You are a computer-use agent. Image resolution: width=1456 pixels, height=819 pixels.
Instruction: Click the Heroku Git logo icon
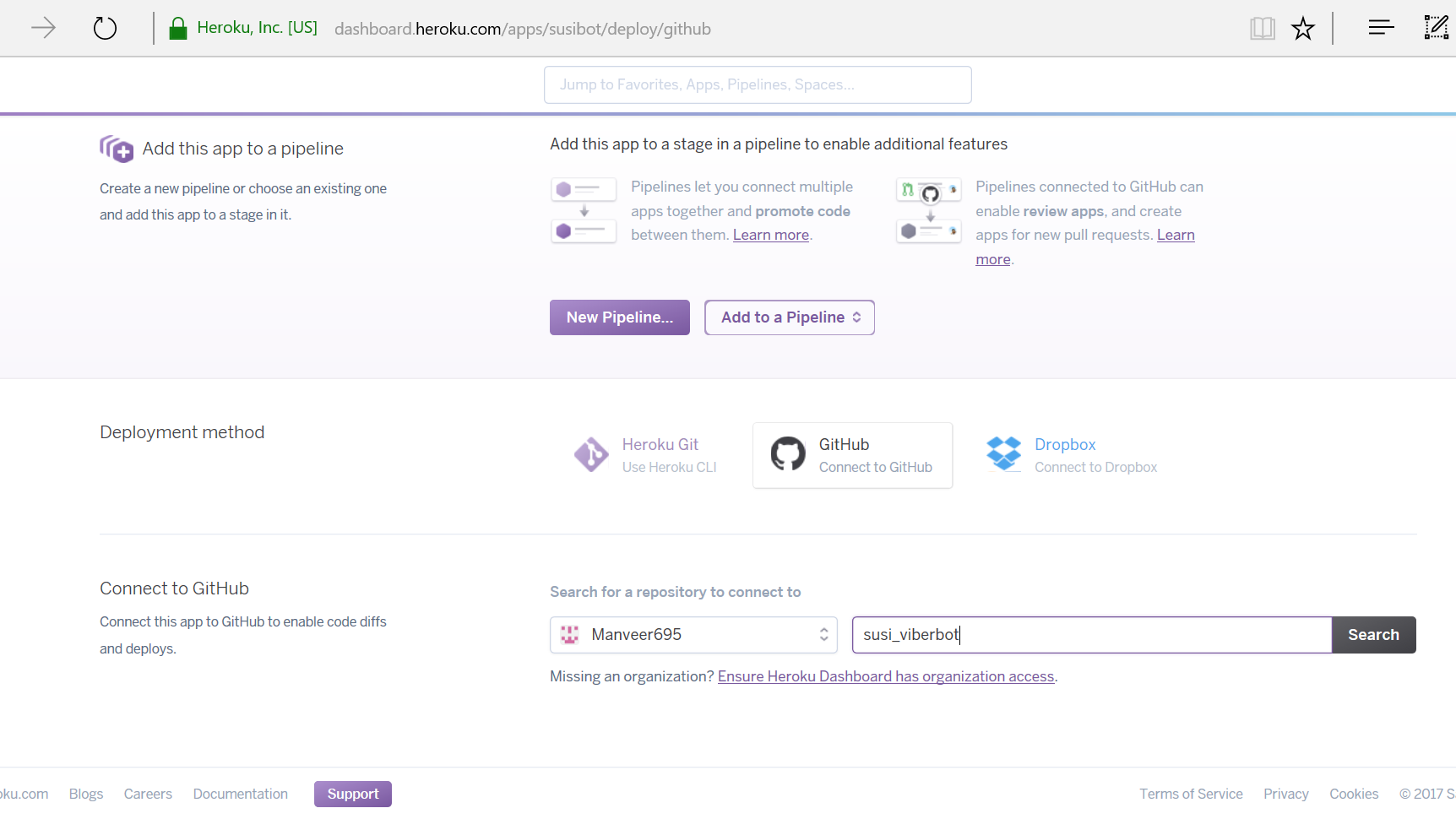click(591, 454)
